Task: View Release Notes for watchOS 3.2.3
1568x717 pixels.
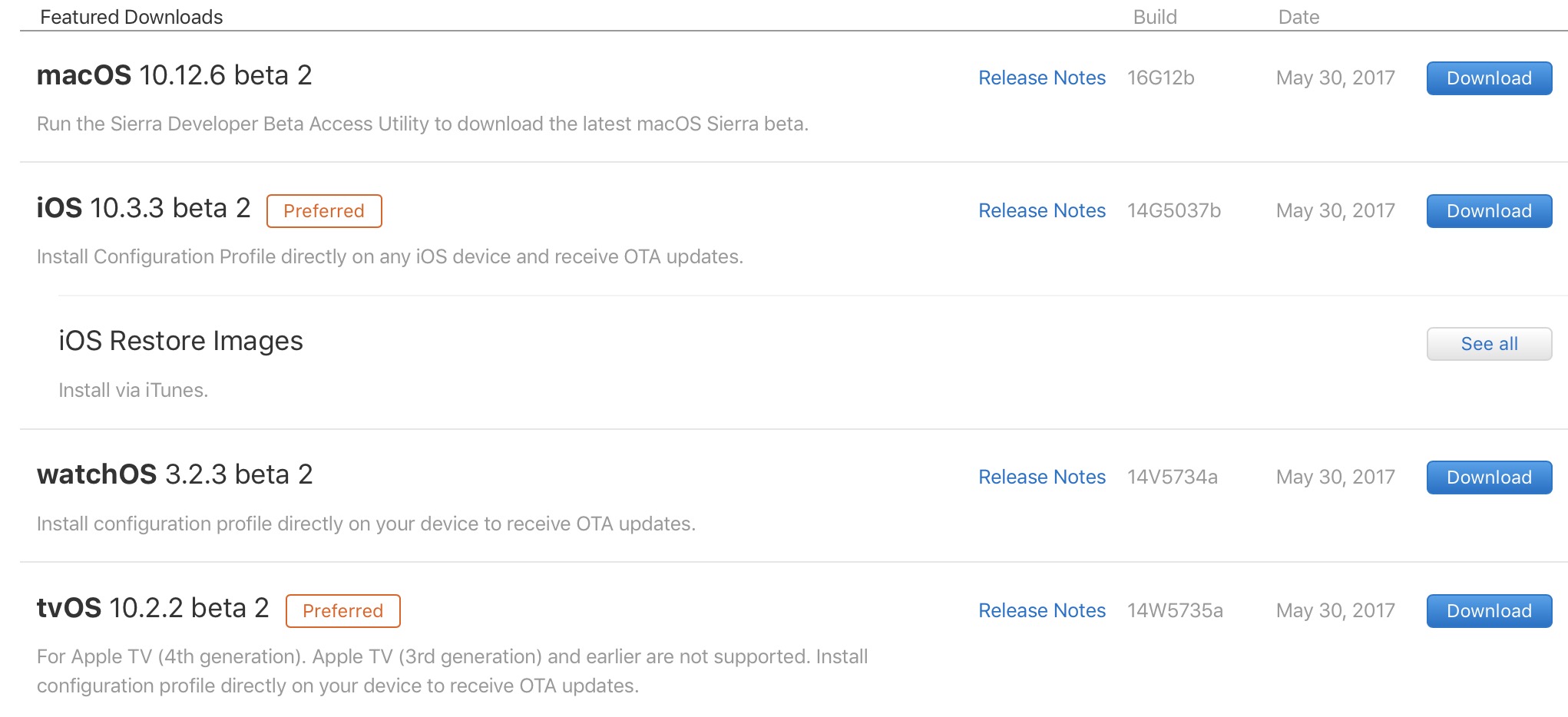Action: coord(1041,477)
